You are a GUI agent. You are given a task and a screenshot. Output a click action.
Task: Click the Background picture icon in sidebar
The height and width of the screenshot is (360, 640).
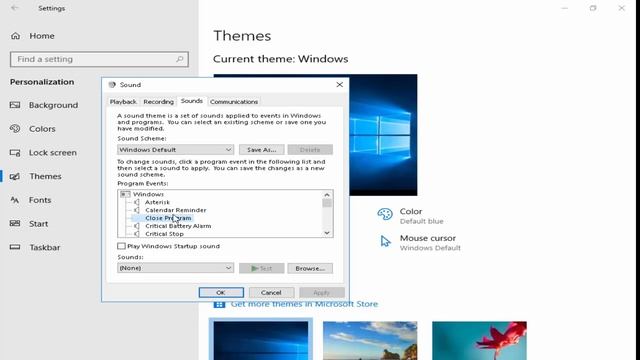click(x=15, y=105)
